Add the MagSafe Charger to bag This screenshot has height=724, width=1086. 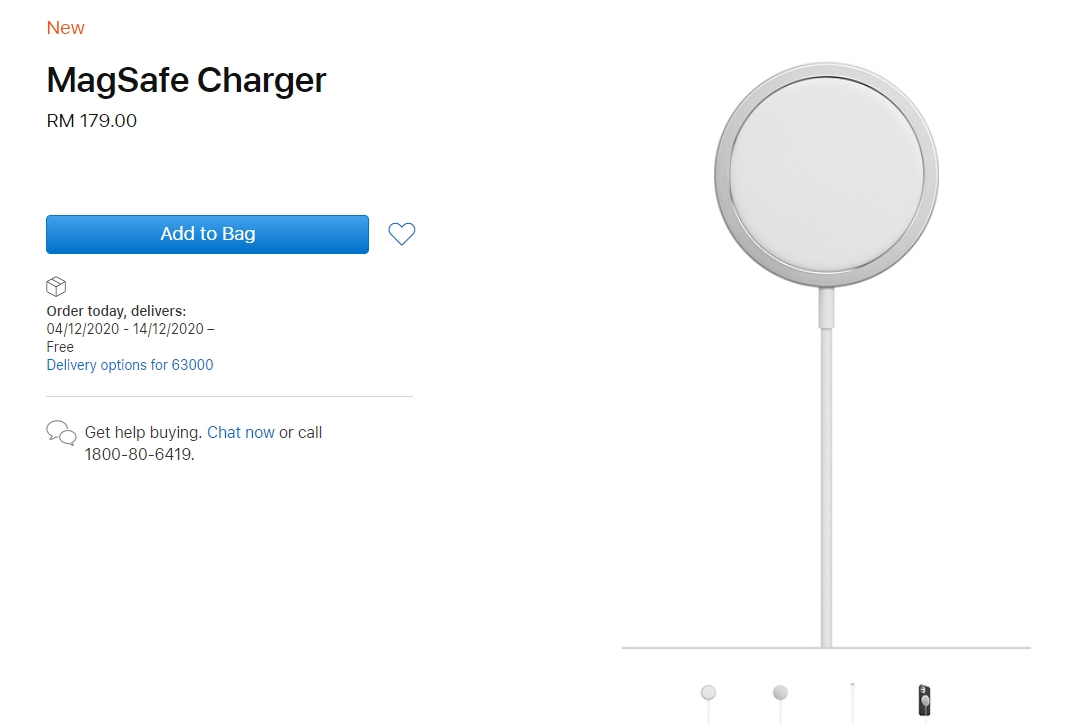[x=207, y=234]
